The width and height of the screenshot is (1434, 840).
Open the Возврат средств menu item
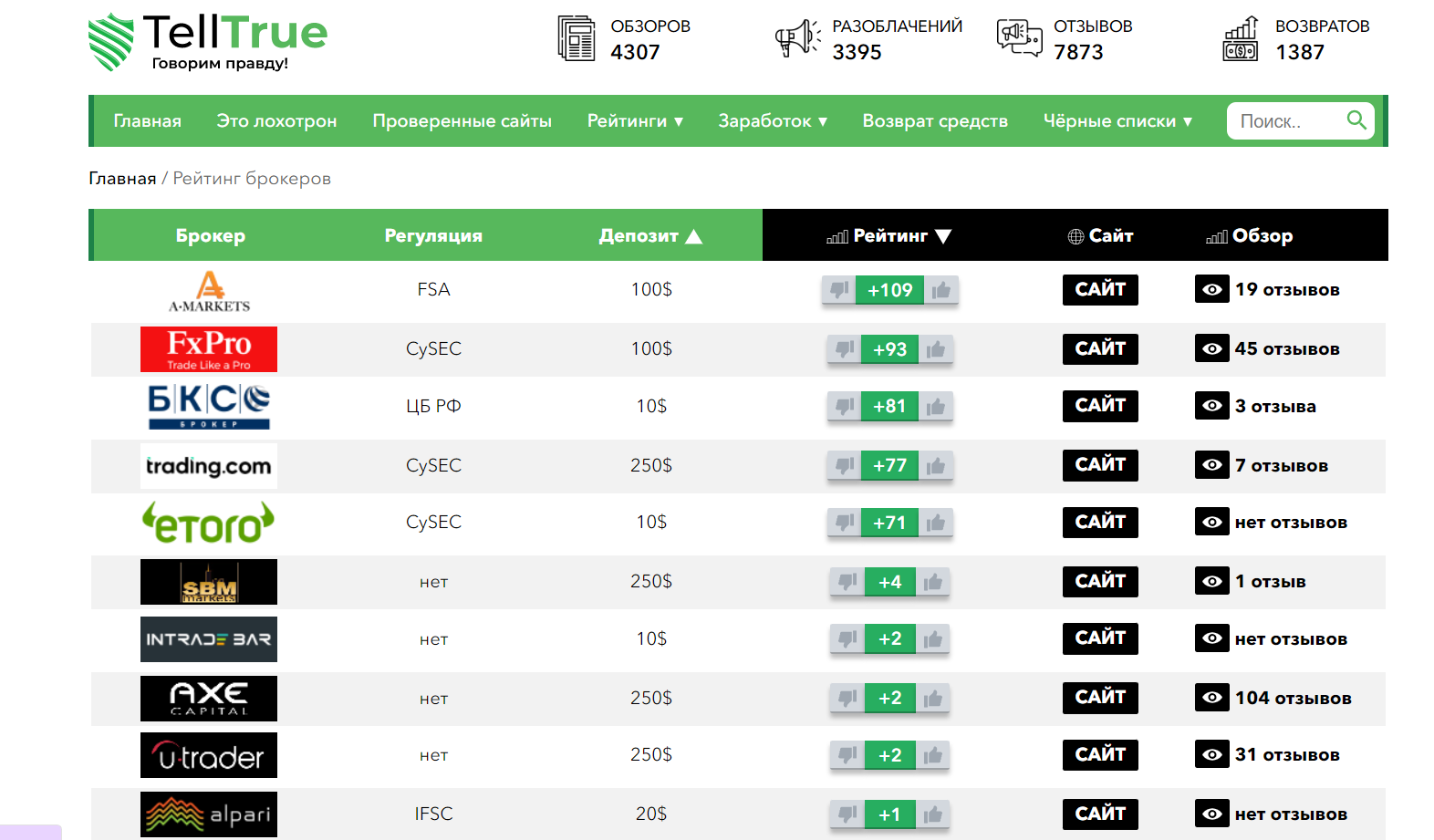click(935, 120)
